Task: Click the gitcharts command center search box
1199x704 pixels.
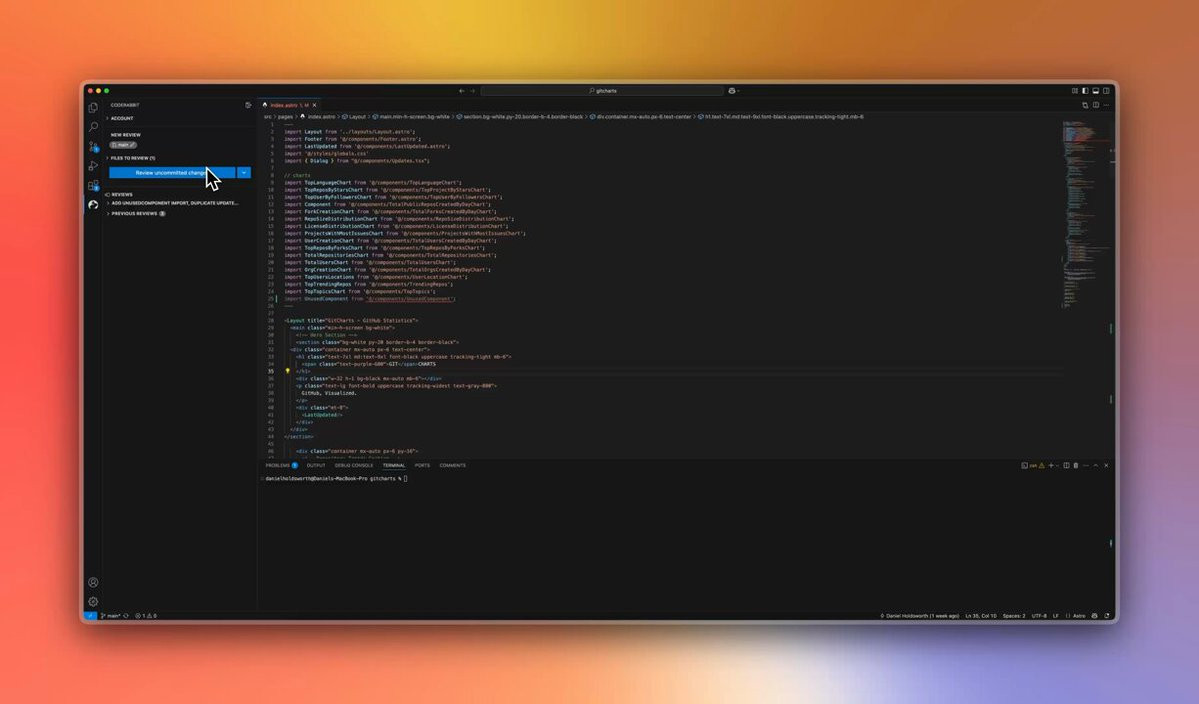Action: point(603,90)
